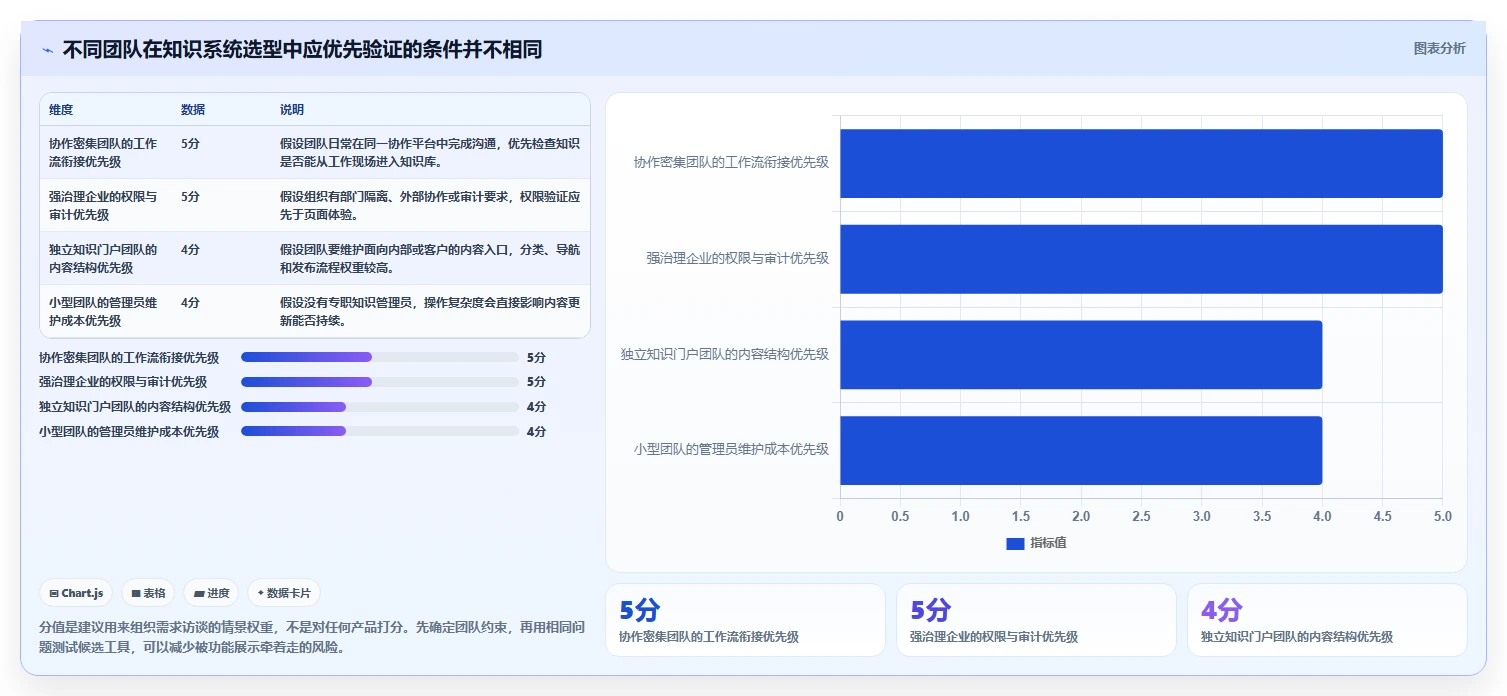The height and width of the screenshot is (696, 1507).
Task: Click description starting 假设组织有部门隔离
Action: [430, 205]
